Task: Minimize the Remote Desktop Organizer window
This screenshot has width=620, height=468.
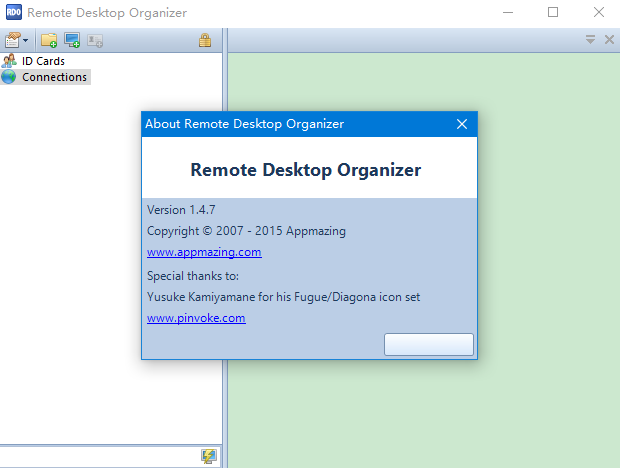Action: 508,12
